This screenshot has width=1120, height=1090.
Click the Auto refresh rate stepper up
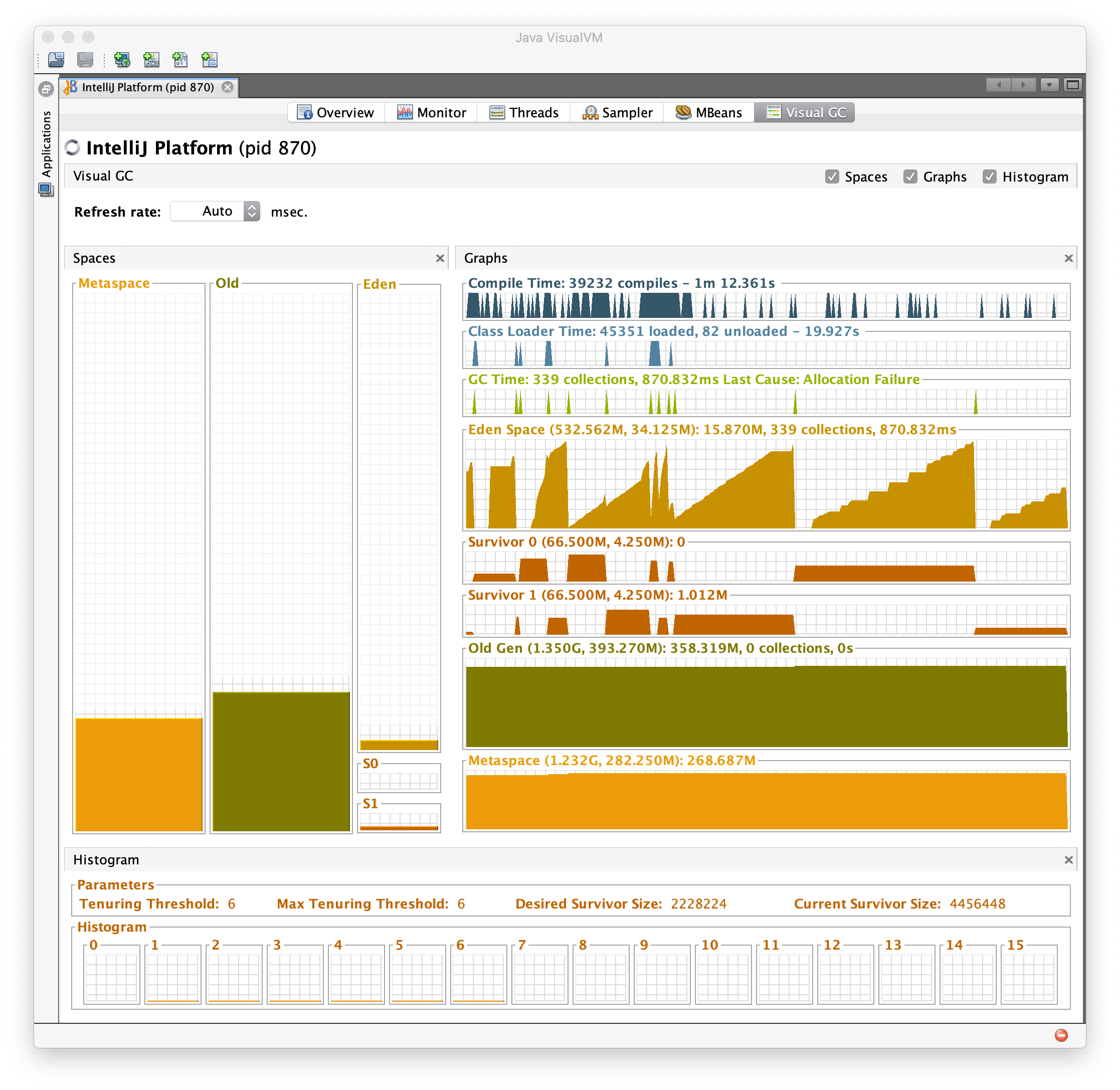(252, 207)
